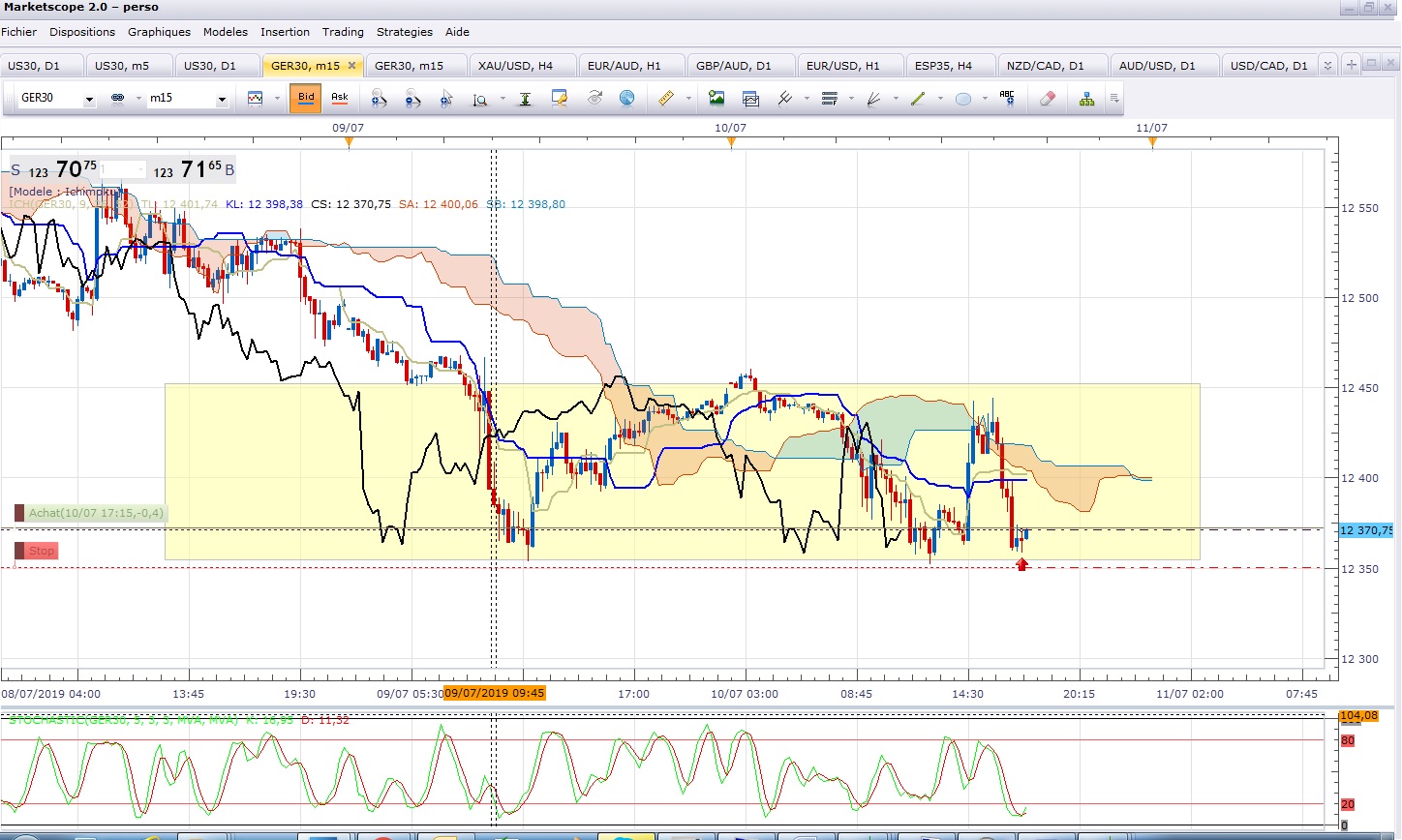
Task: Click the red buy arrow marker on chart
Action: [x=1021, y=564]
